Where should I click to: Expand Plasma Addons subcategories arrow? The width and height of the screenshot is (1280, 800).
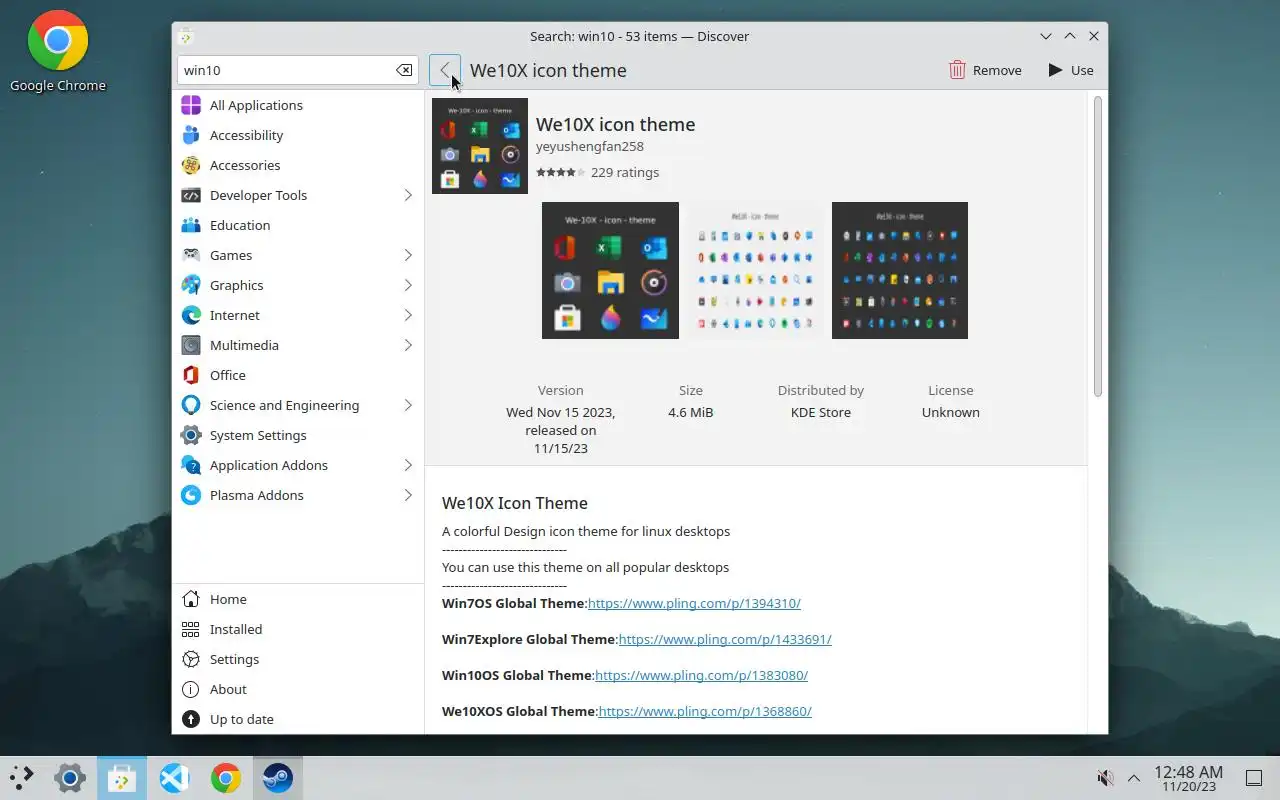(408, 495)
